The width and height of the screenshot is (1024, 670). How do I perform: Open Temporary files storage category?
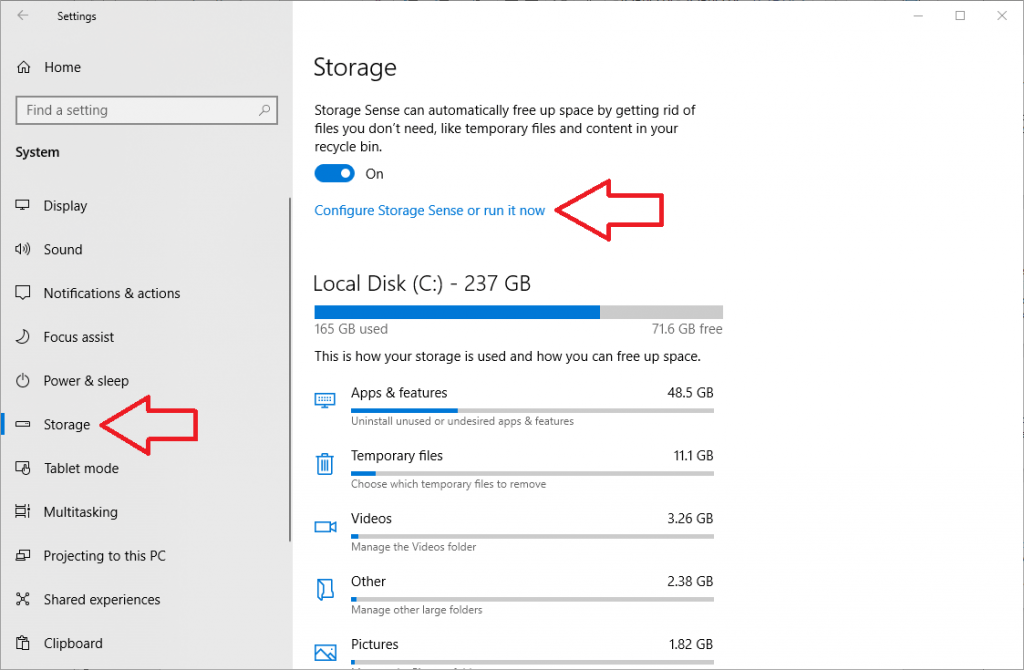[x=514, y=469]
